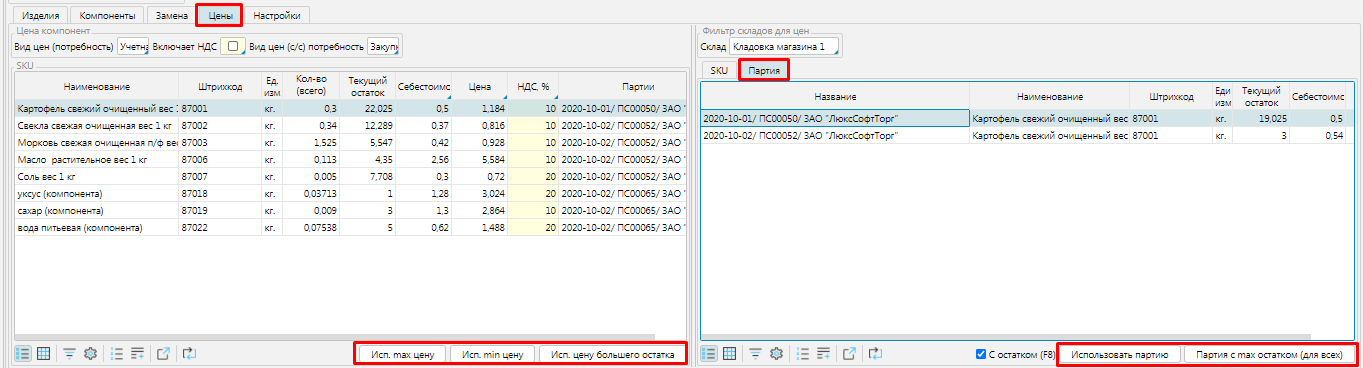
Task: Open settings gear in Партия toolbar
Action: [776, 353]
